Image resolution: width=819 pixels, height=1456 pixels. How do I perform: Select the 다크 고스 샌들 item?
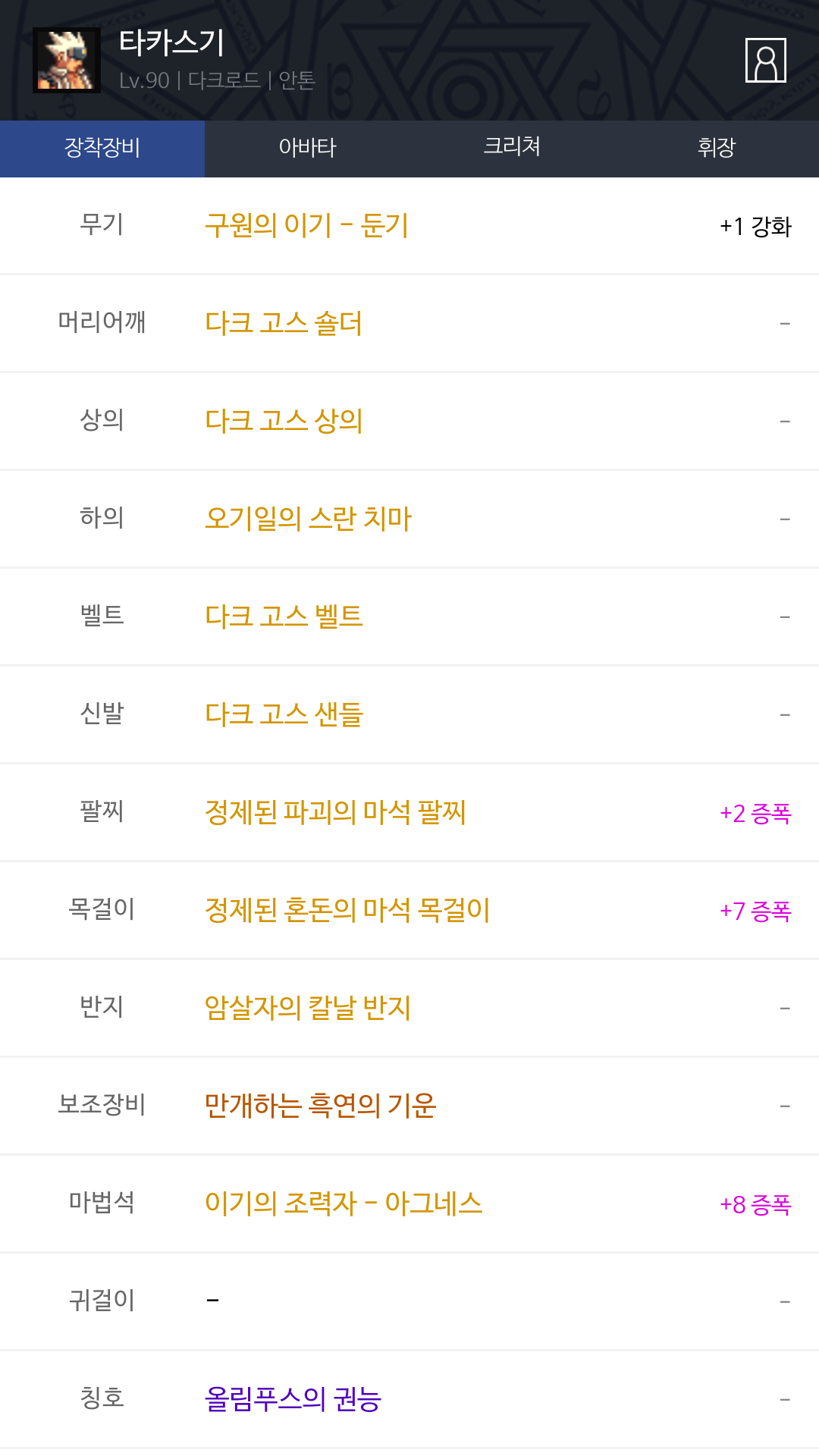pos(284,715)
